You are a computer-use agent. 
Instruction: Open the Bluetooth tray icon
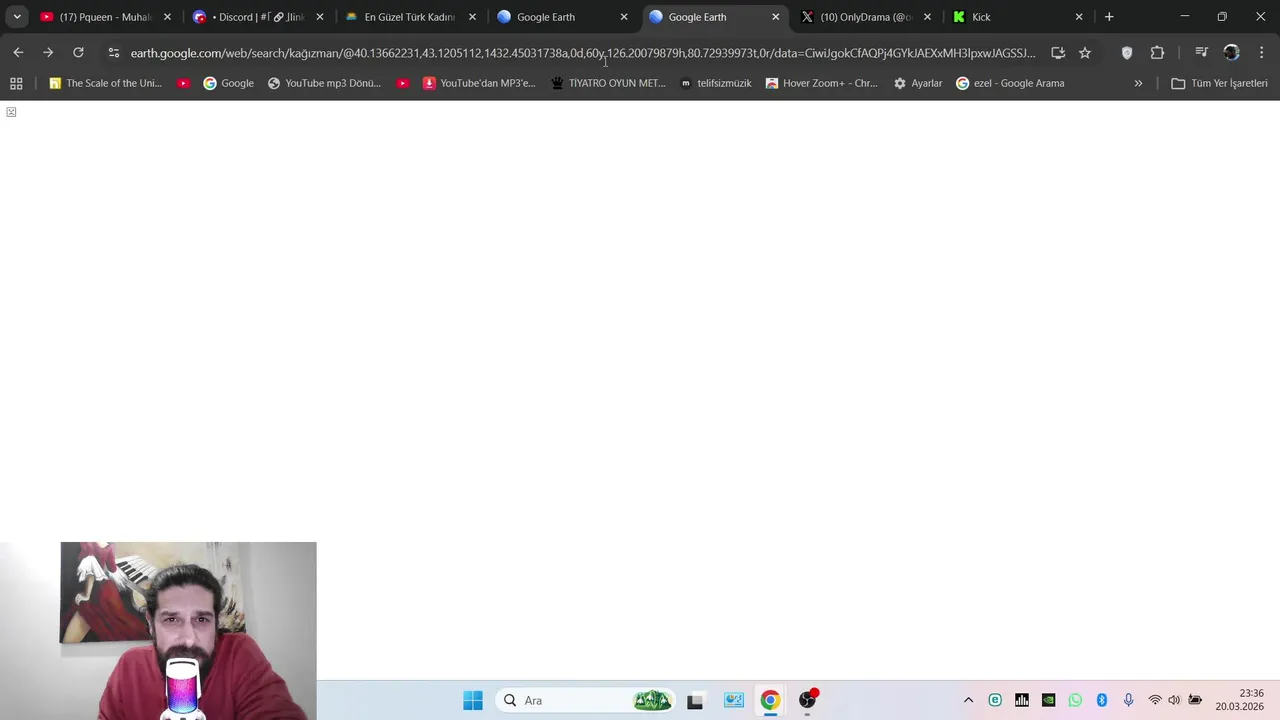1102,700
